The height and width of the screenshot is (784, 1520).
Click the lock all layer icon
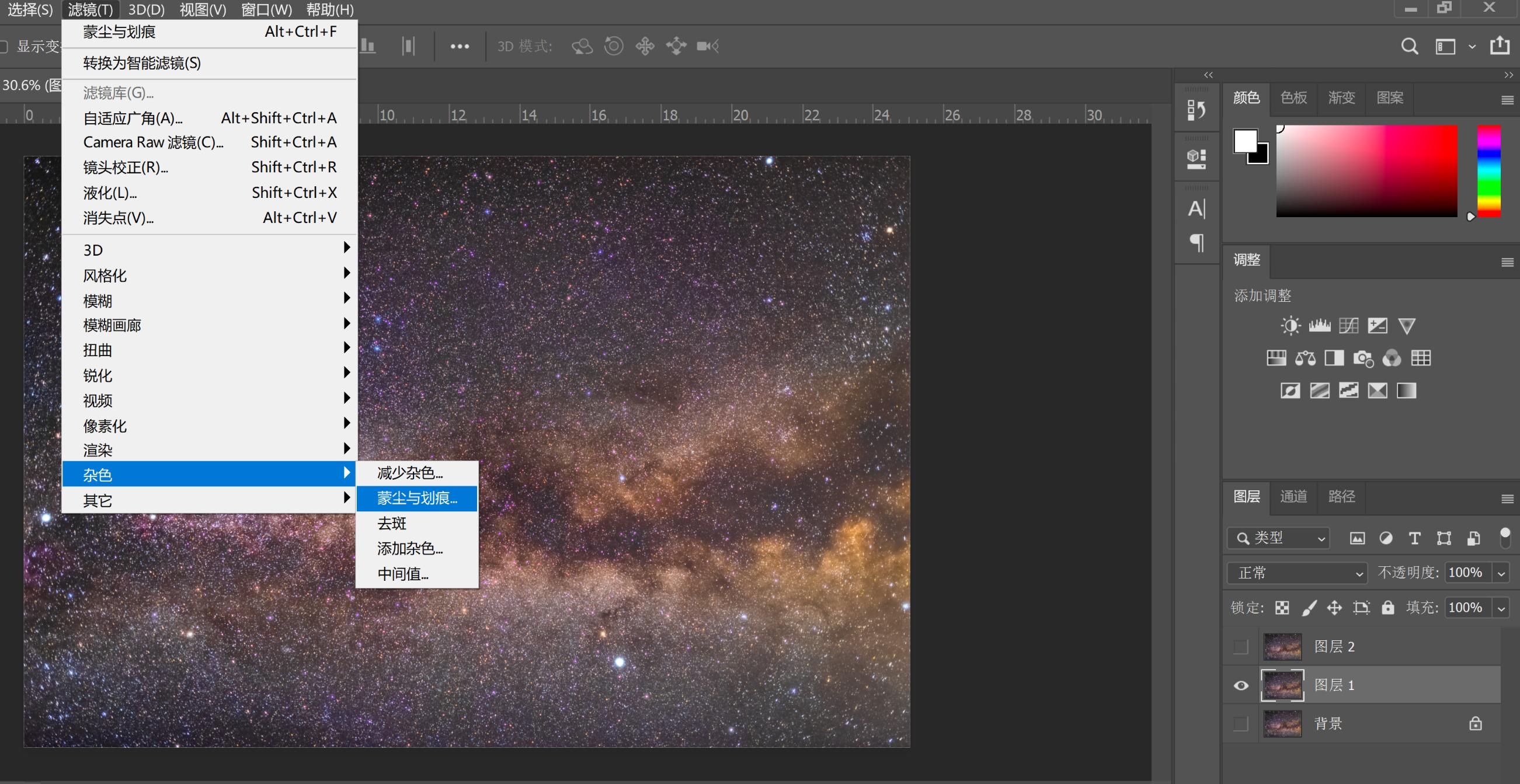(1388, 608)
